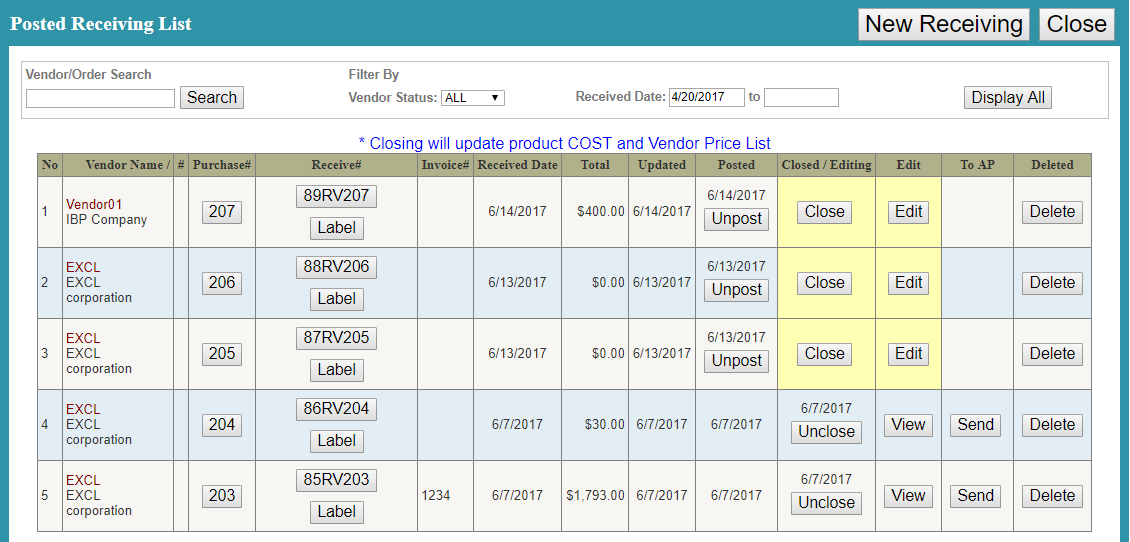Open purchase order 206

point(222,283)
